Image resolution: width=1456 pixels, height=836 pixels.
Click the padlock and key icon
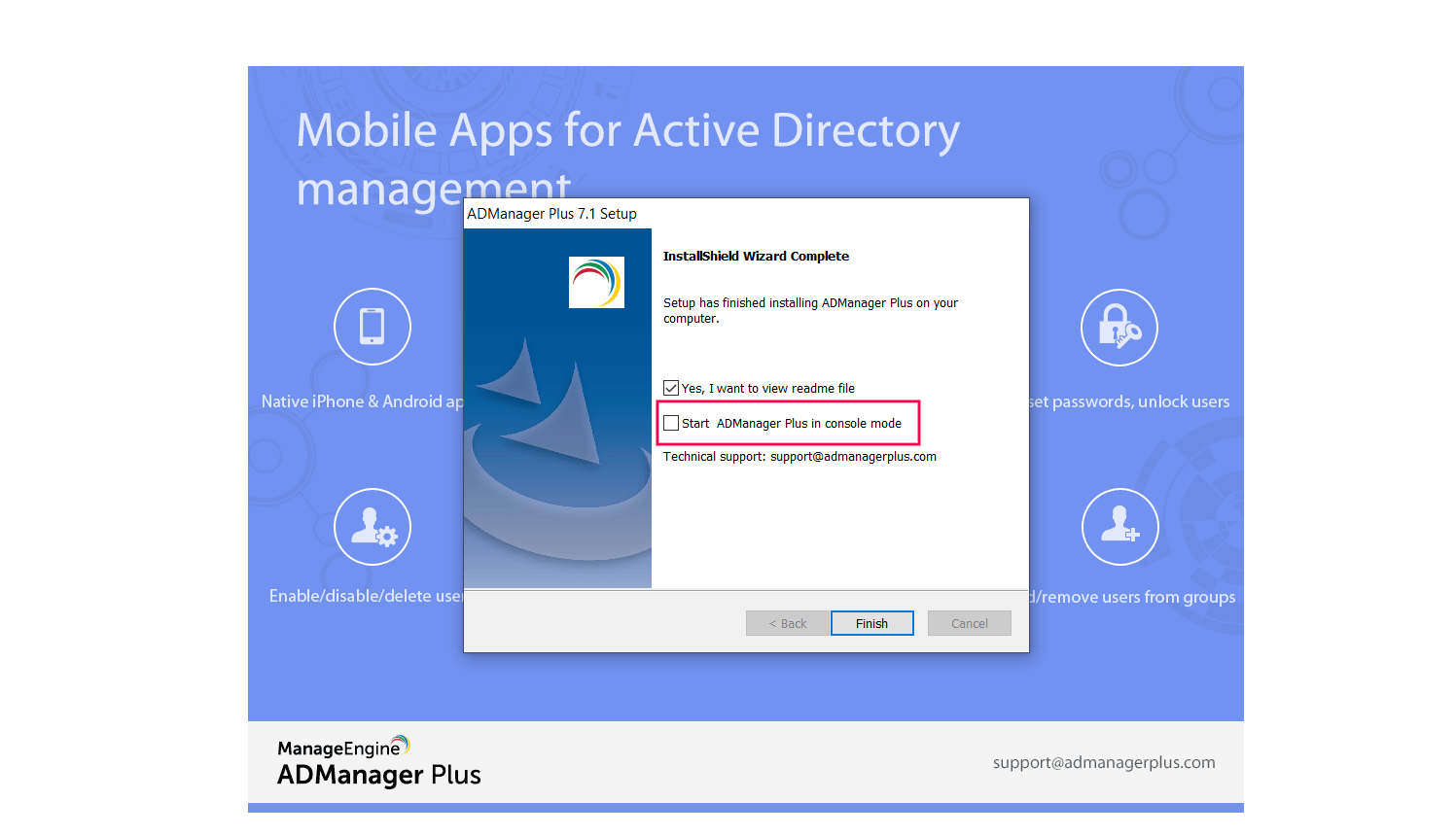tap(1119, 328)
